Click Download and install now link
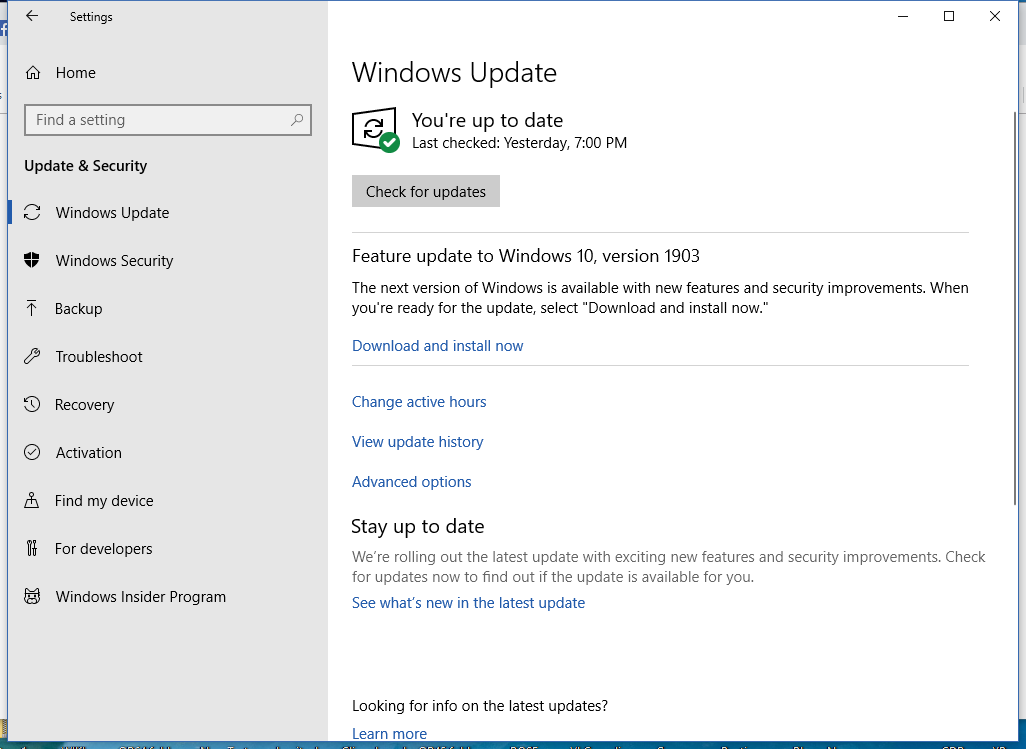This screenshot has height=749, width=1026. (438, 345)
